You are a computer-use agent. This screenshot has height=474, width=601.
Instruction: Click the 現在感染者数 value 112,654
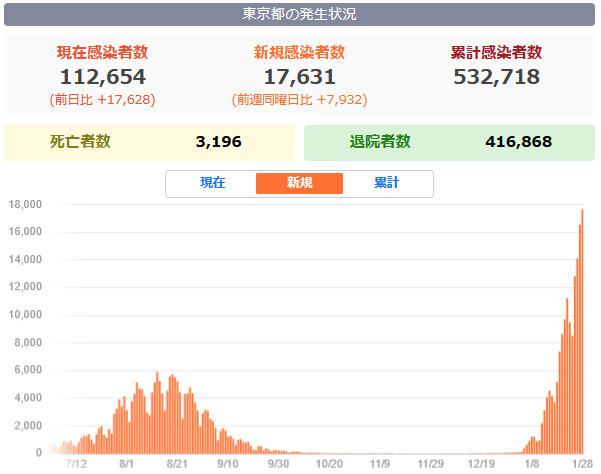(103, 77)
